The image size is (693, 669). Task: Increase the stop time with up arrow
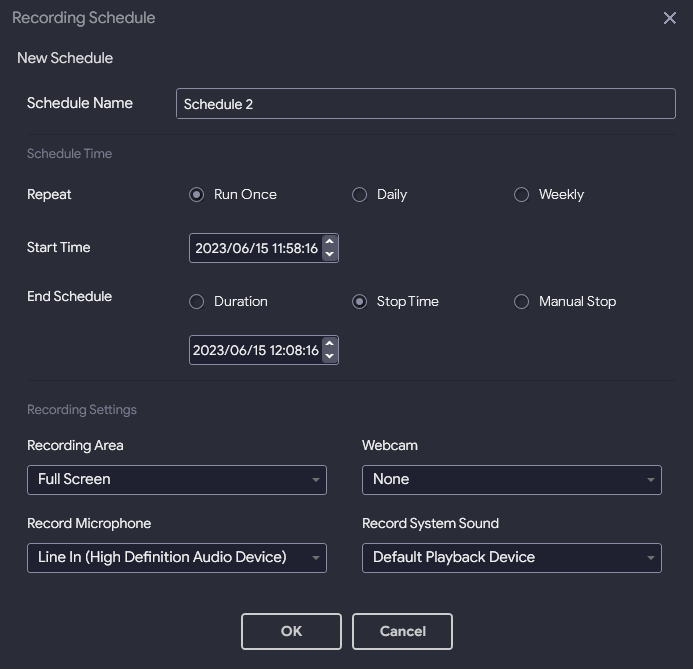[330, 344]
